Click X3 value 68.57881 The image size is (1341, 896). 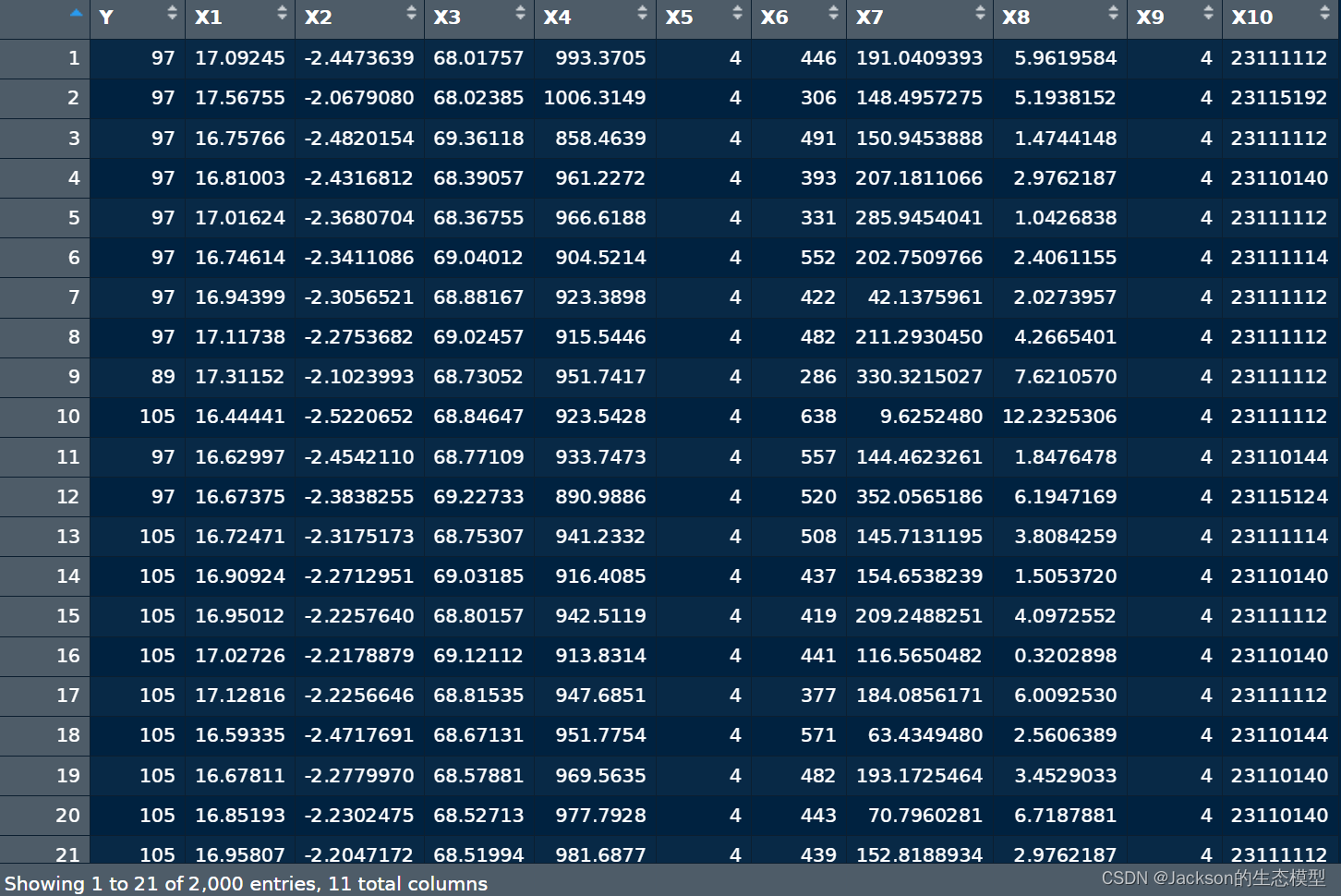coord(478,776)
